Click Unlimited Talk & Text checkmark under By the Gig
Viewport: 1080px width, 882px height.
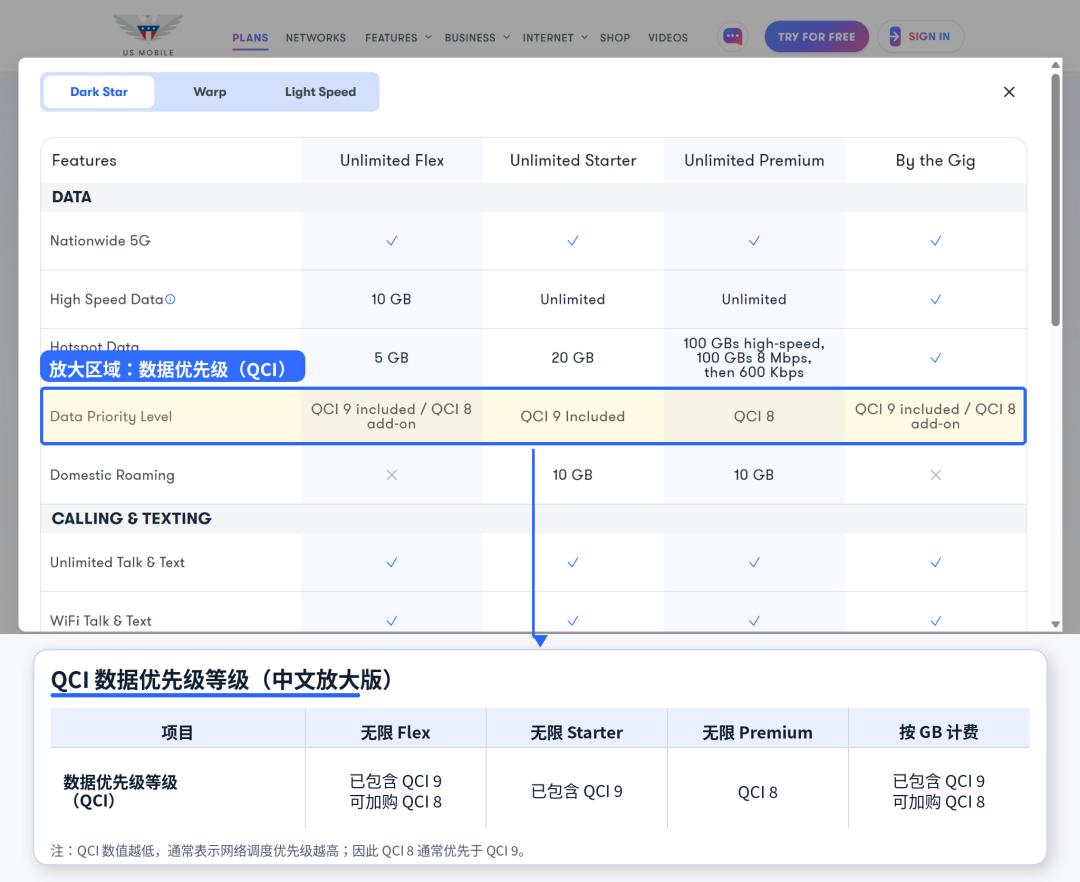(x=935, y=562)
